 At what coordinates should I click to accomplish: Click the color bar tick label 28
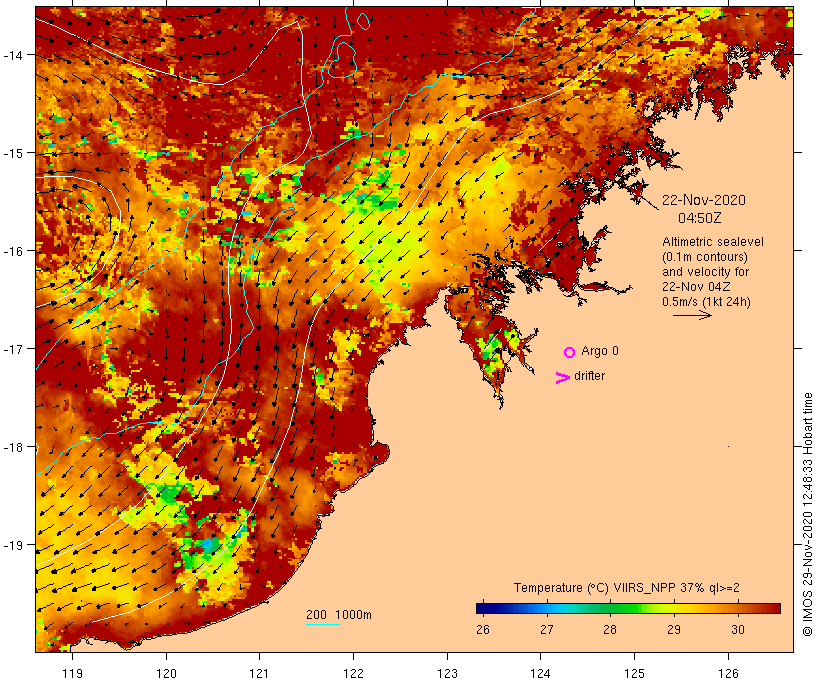(x=610, y=630)
